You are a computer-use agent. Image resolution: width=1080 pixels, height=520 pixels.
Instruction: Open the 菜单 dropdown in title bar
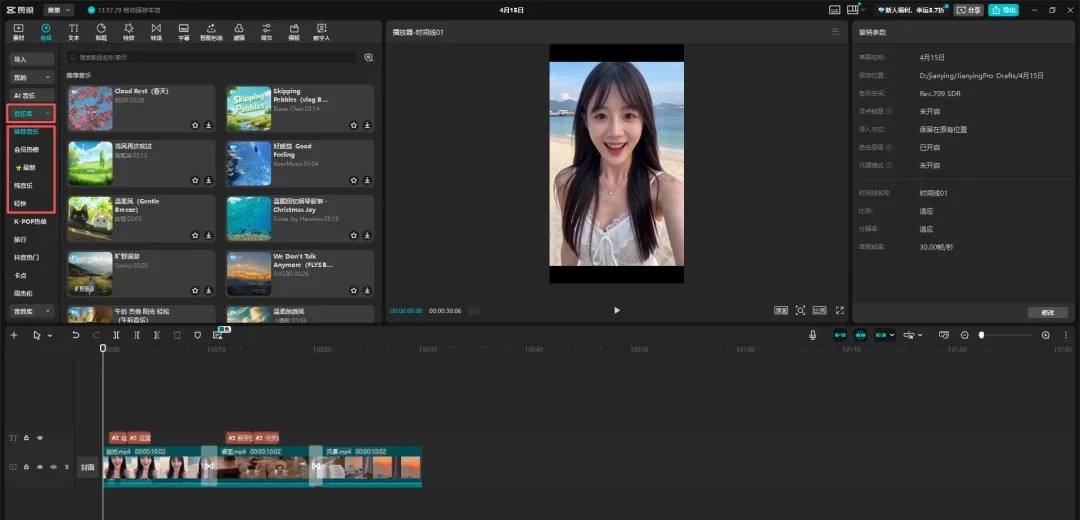pyautogui.click(x=59, y=9)
